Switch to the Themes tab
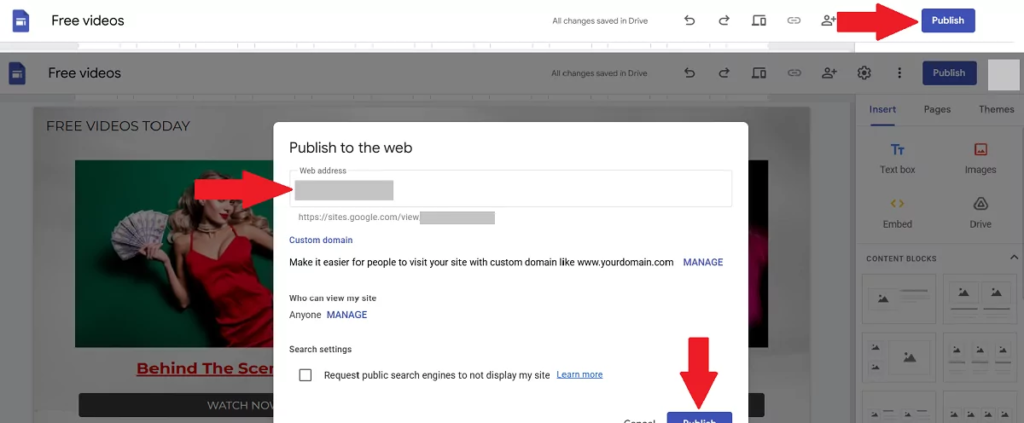This screenshot has height=423, width=1024. pos(996,109)
